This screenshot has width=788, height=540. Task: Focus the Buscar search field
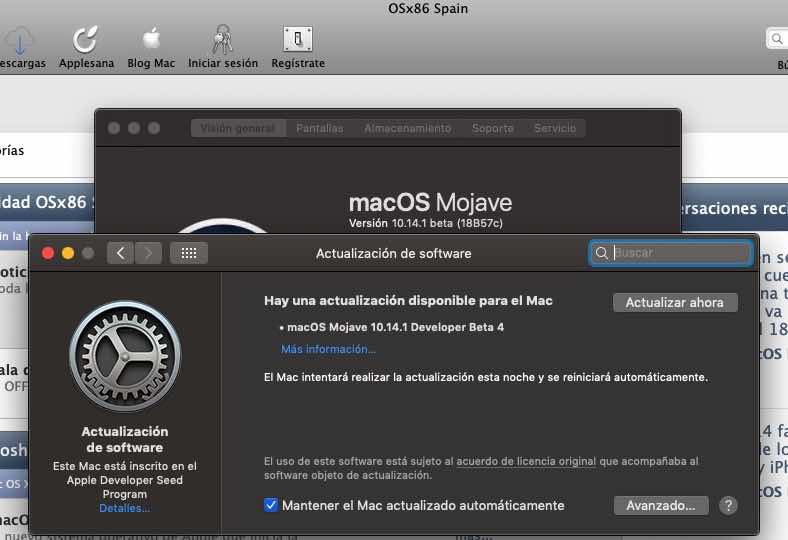point(671,253)
